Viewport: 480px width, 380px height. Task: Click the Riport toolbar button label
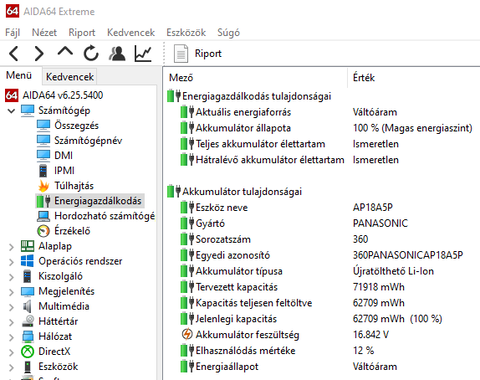pyautogui.click(x=208, y=53)
